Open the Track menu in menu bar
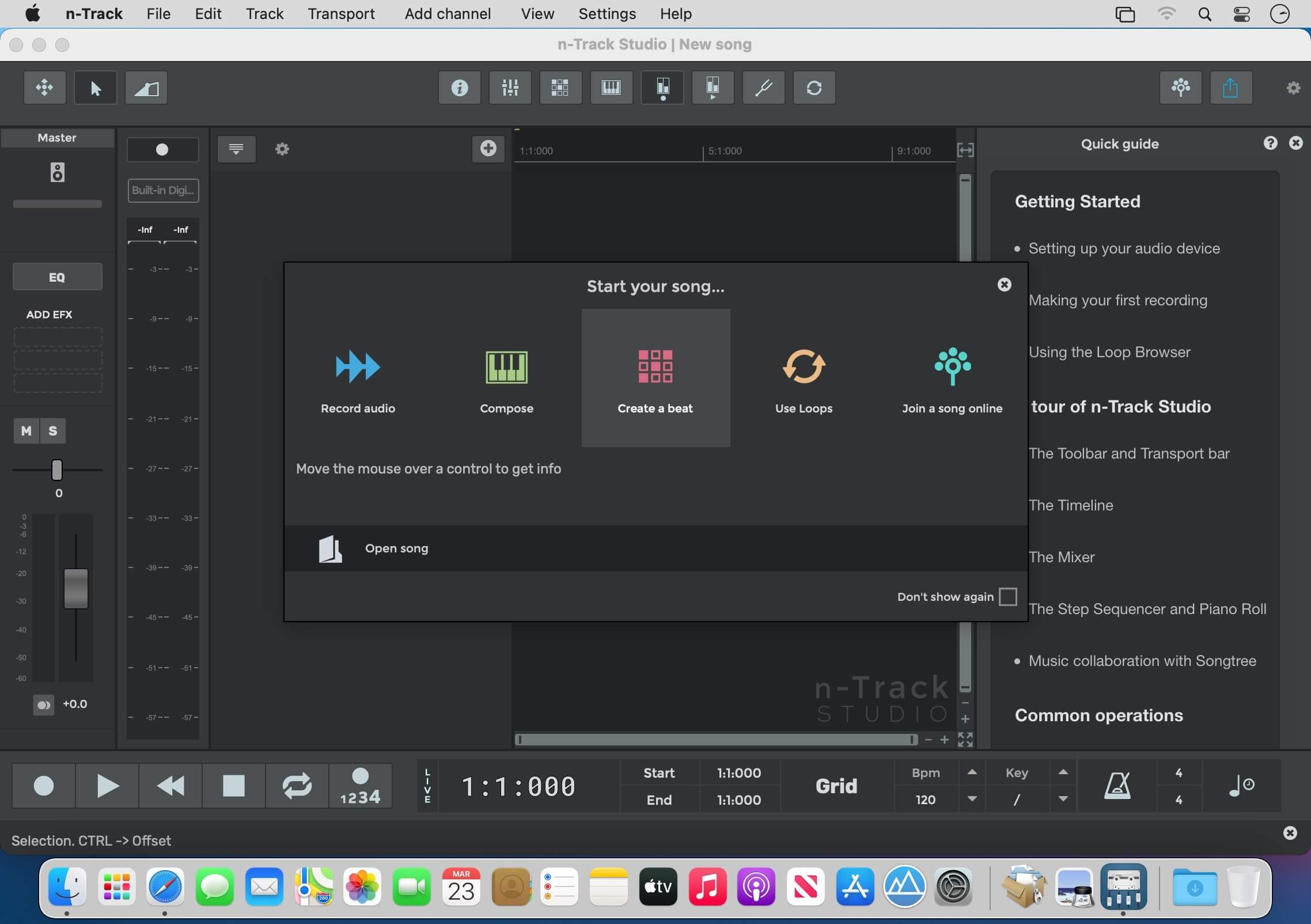 [x=264, y=13]
